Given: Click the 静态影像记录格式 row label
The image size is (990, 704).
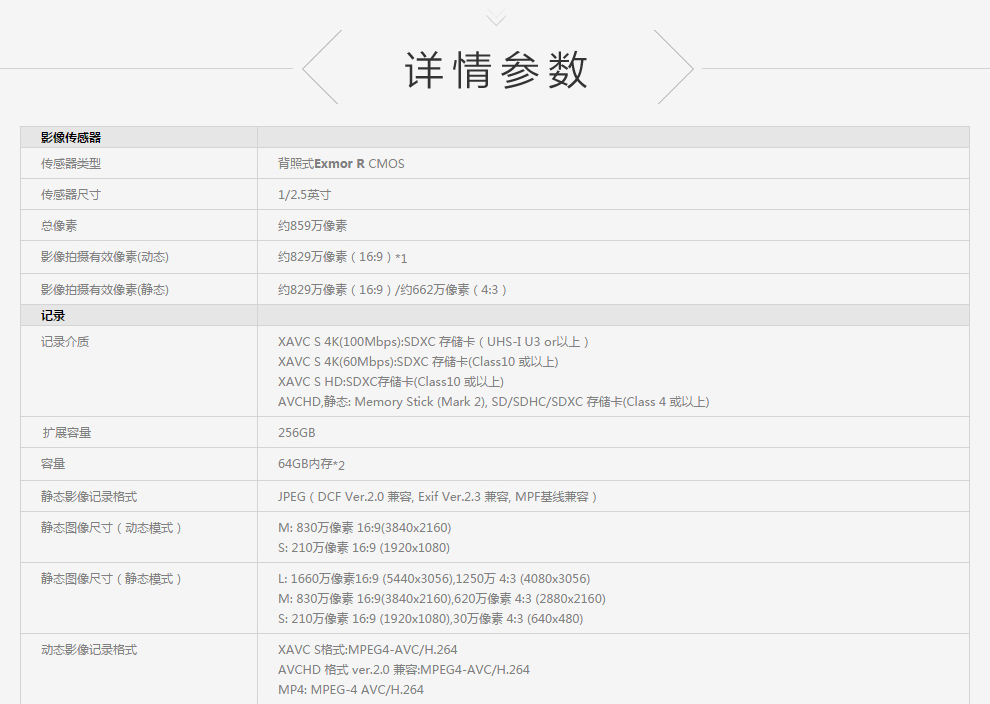Looking at the screenshot, I should click(x=89, y=496).
